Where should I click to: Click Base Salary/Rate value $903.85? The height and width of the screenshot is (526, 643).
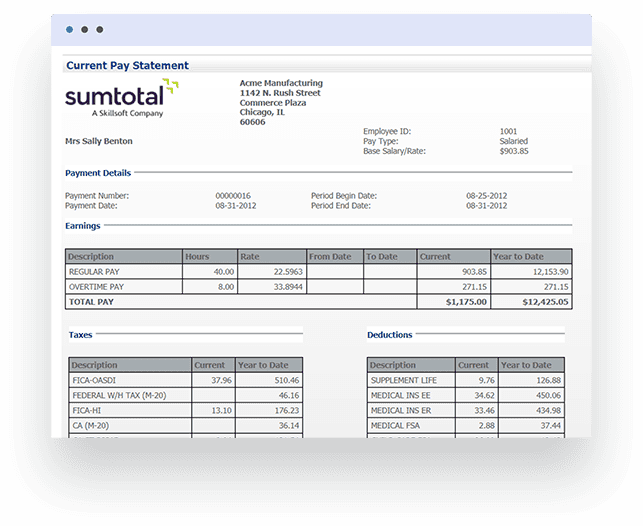(x=514, y=151)
